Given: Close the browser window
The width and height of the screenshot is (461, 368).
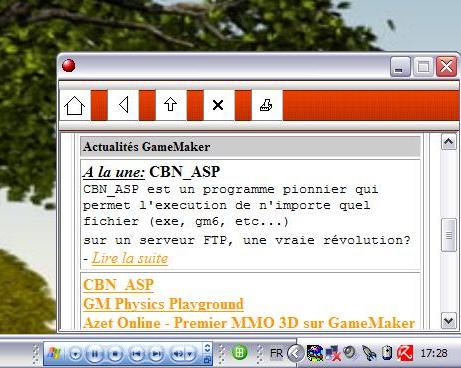Looking at the screenshot, I should tap(446, 66).
